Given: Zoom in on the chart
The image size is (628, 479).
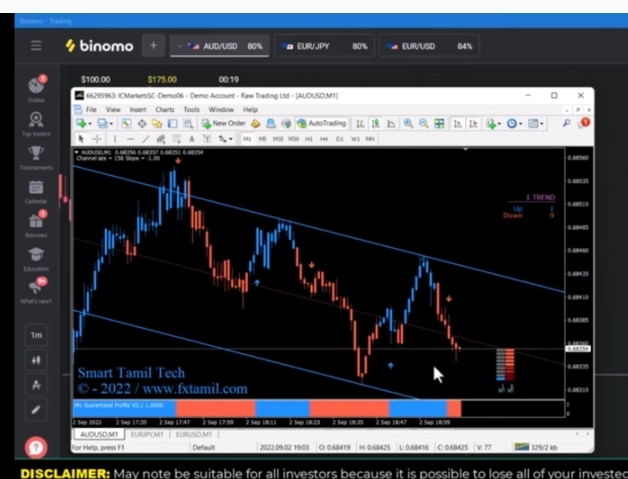Looking at the screenshot, I should point(408,124).
